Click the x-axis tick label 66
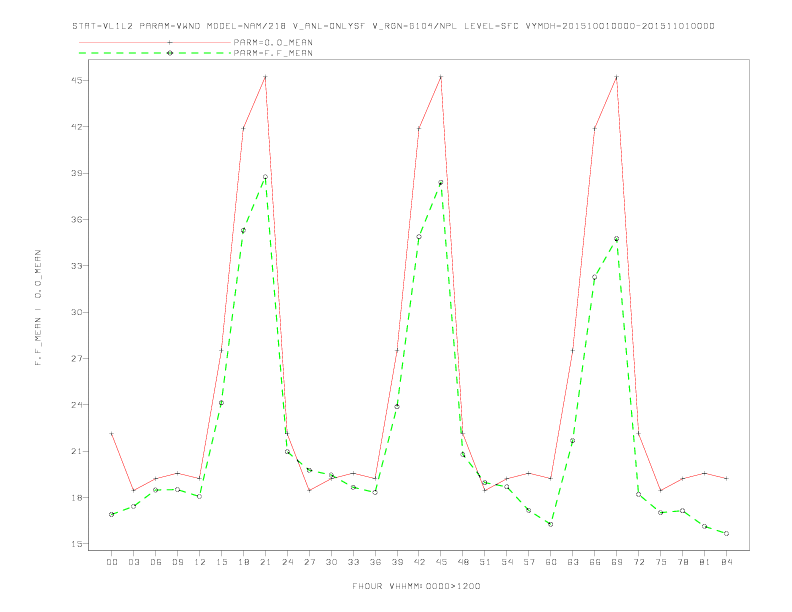This screenshot has height=612, width=792. (x=595, y=562)
